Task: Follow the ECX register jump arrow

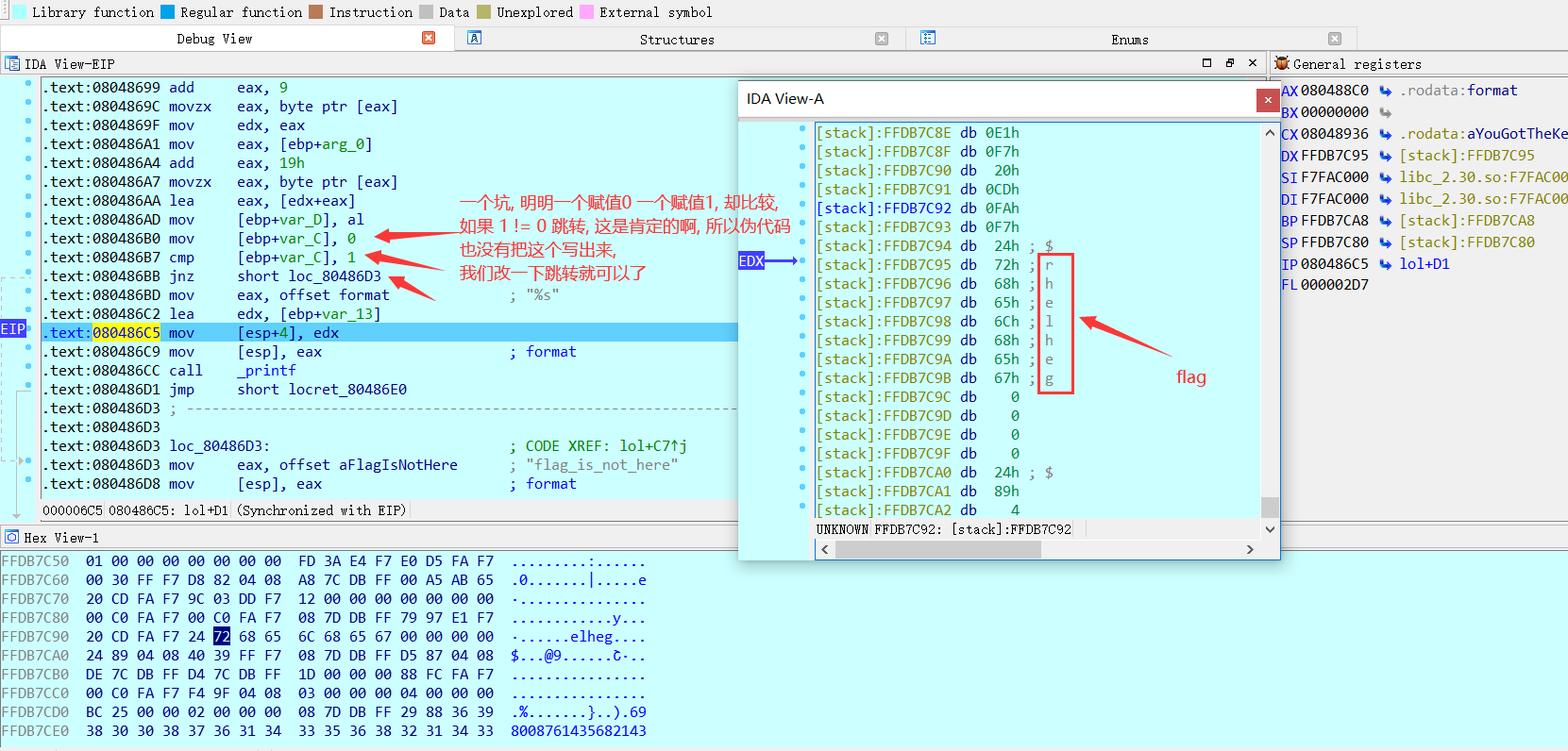Action: click(1386, 134)
